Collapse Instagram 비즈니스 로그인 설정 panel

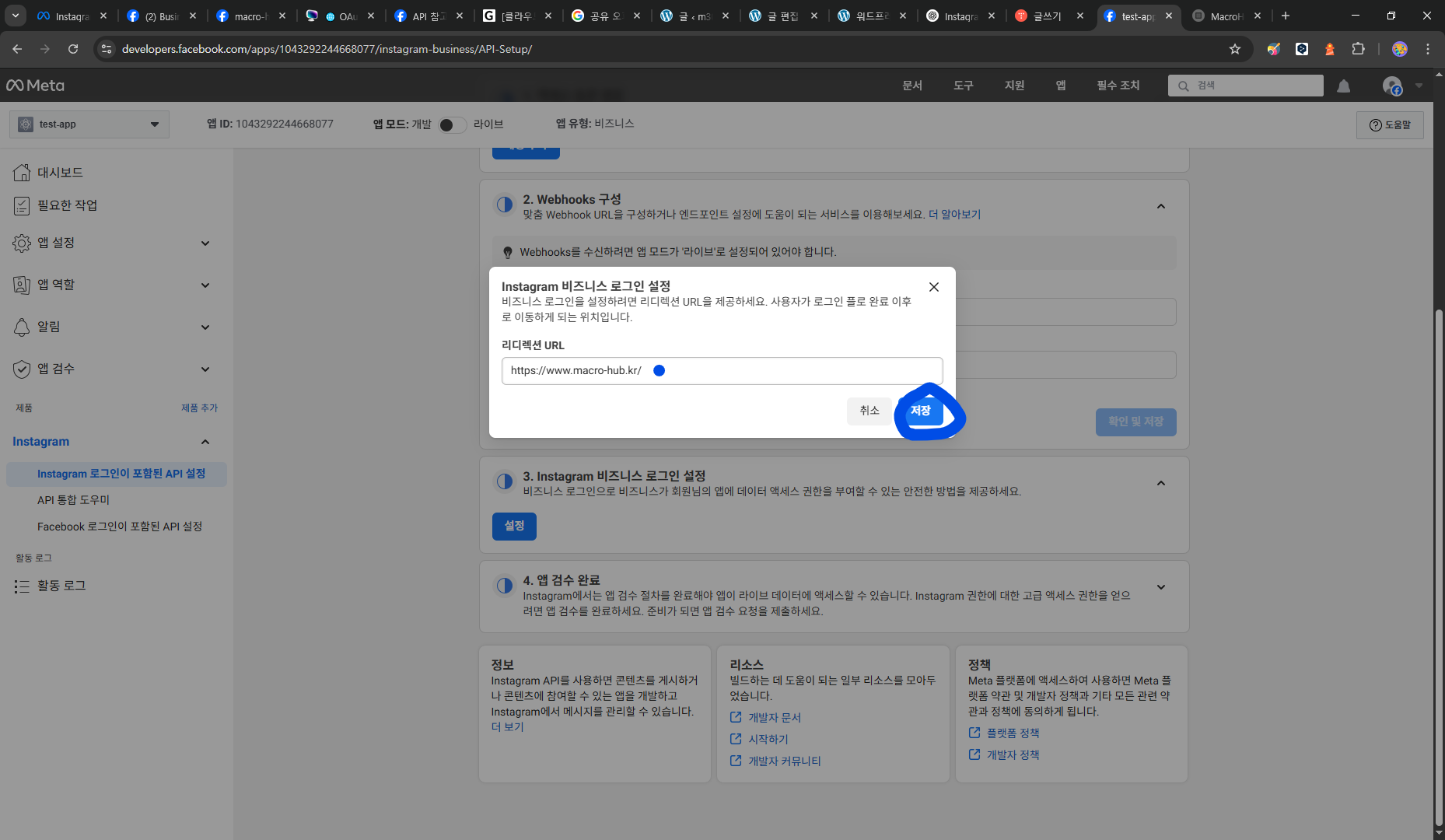[1161, 483]
